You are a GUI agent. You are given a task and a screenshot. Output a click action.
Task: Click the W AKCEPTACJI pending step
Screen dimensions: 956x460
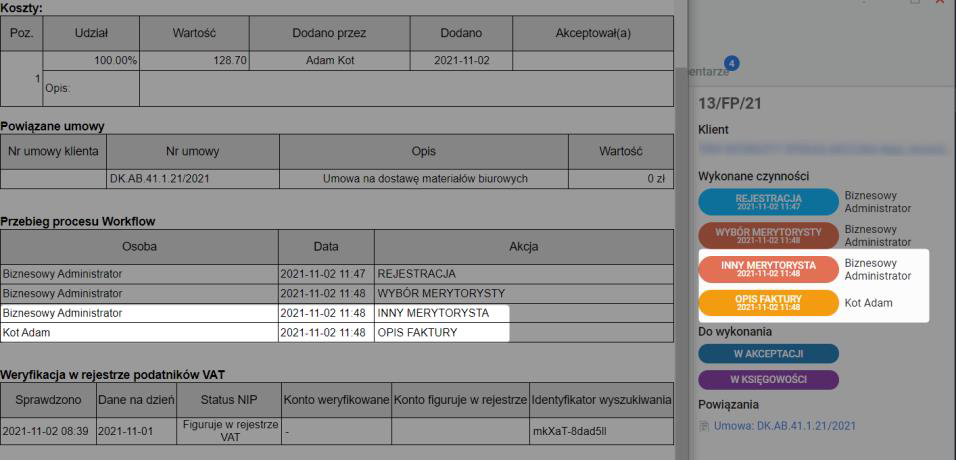coord(768,354)
